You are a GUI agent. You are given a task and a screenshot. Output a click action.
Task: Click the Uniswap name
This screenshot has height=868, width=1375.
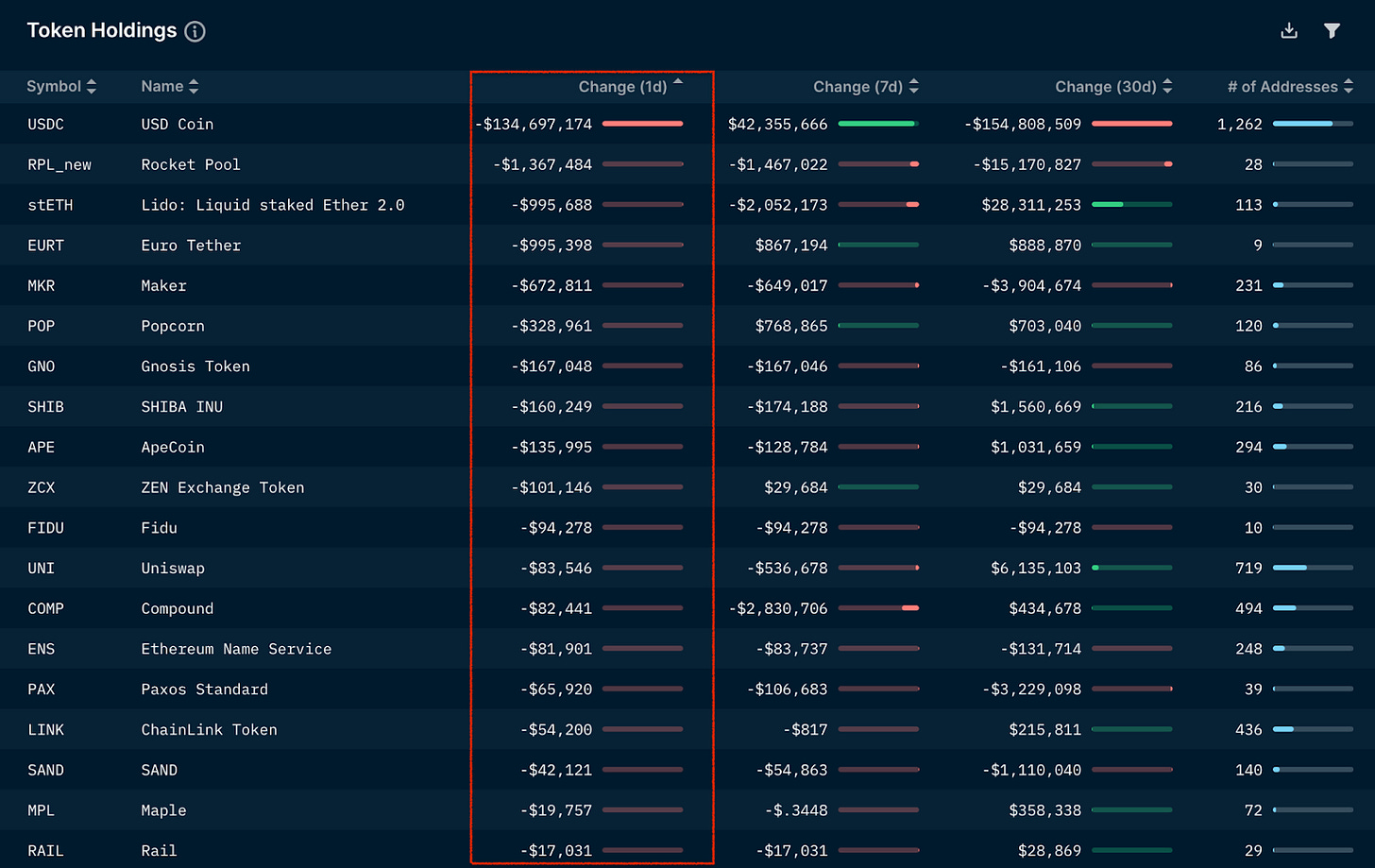[173, 569]
